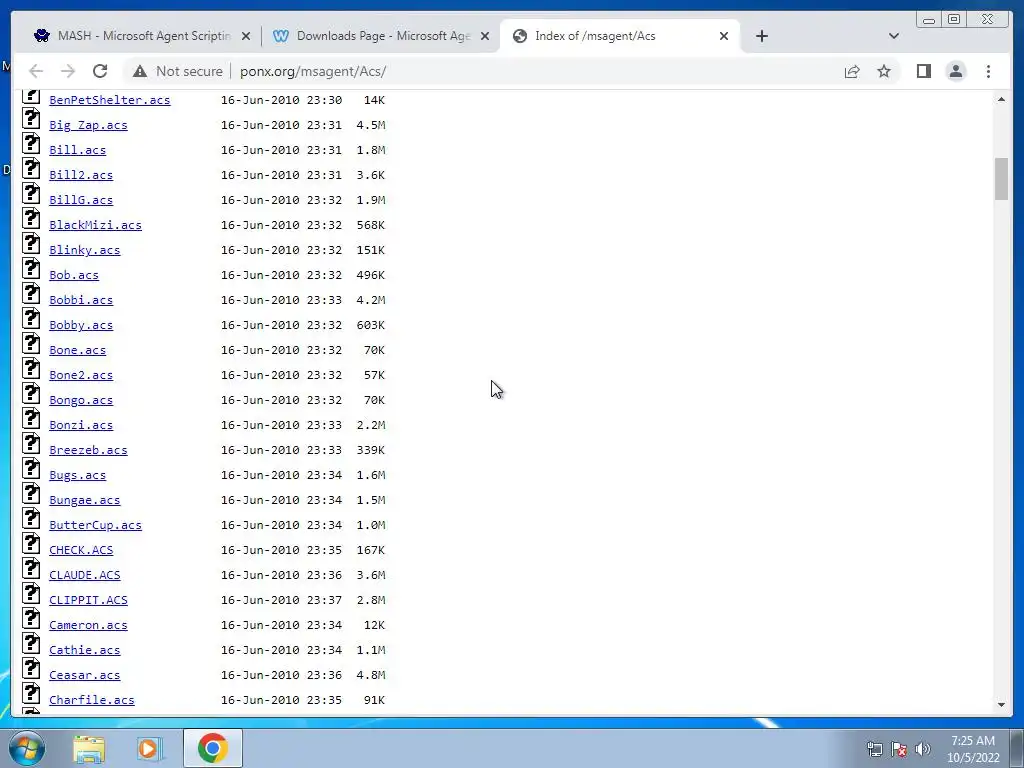The width and height of the screenshot is (1024, 768).
Task: Reload the page with refresh icon
Action: click(100, 71)
